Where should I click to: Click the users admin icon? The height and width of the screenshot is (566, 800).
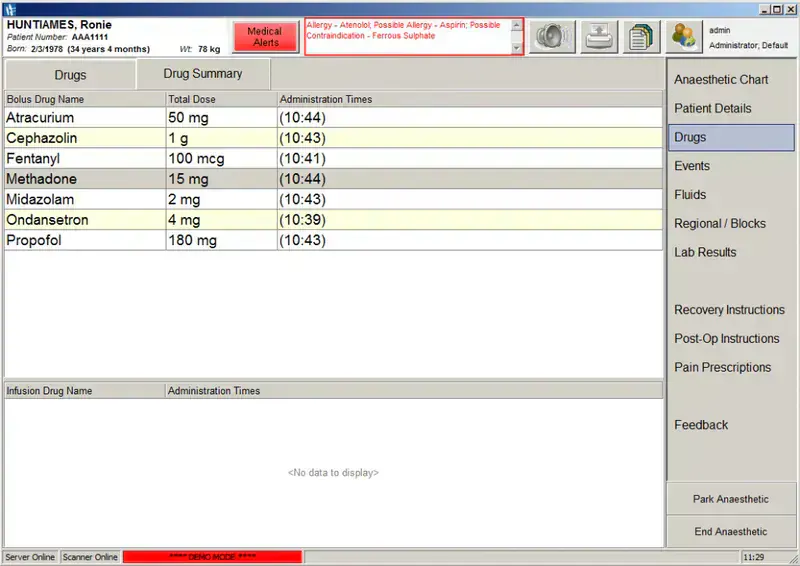[x=685, y=37]
